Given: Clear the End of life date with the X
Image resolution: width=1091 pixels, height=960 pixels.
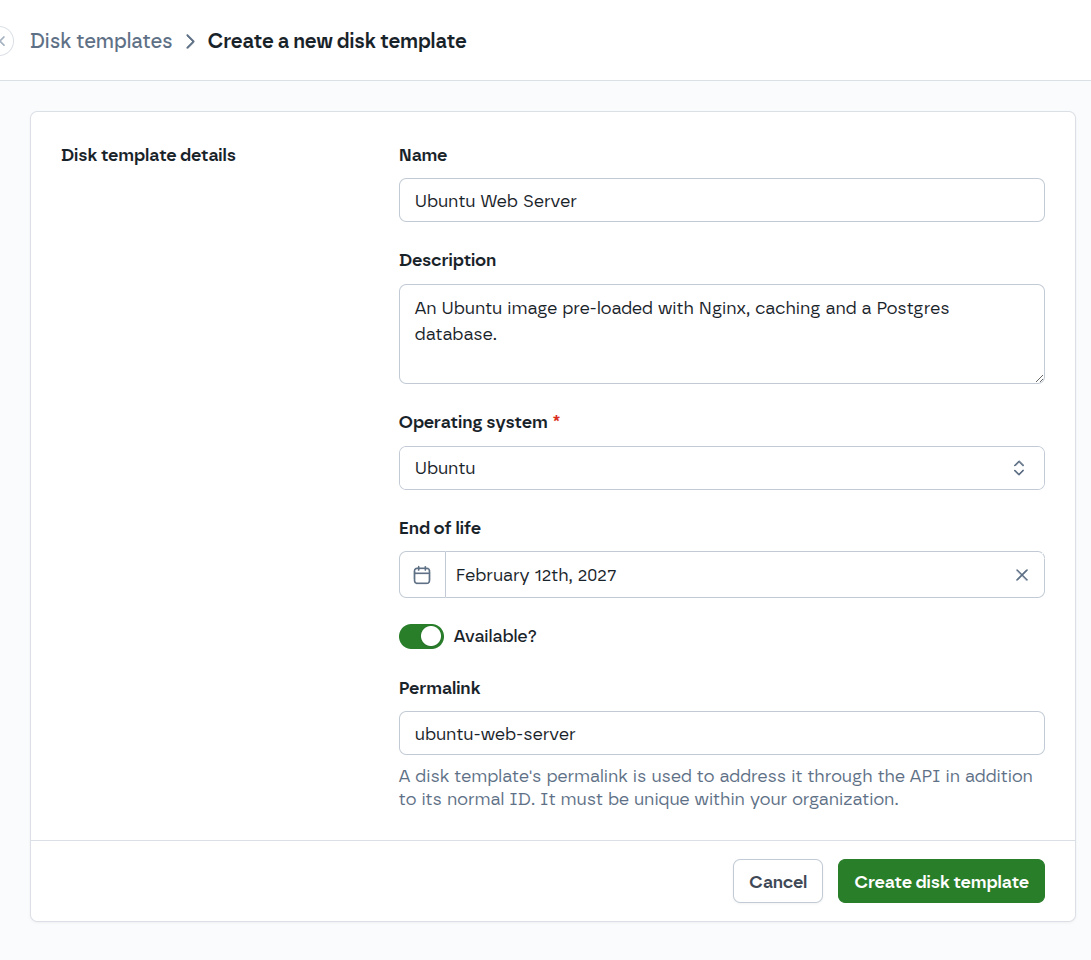Looking at the screenshot, I should [1021, 574].
